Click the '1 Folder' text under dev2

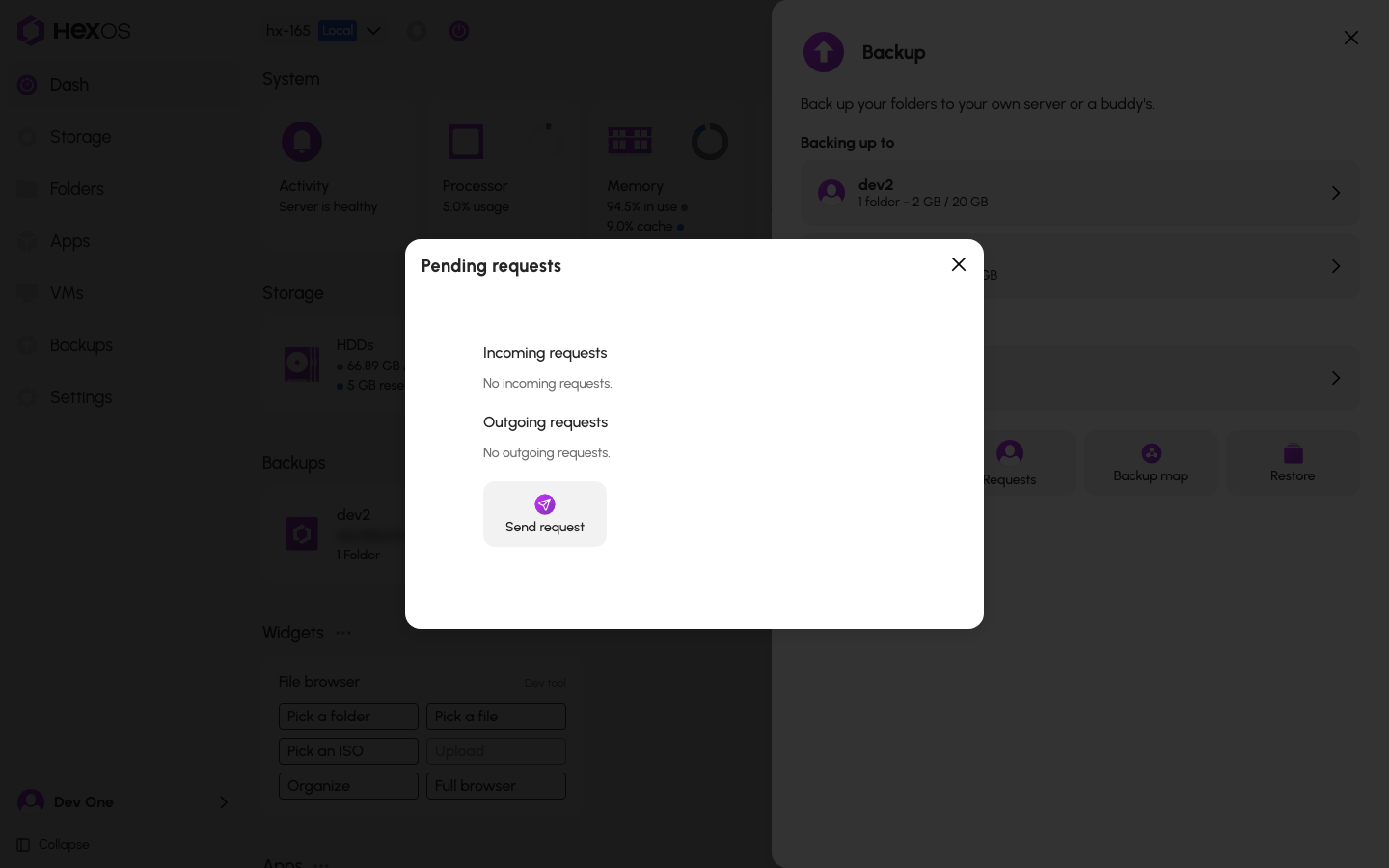pyautogui.click(x=358, y=556)
